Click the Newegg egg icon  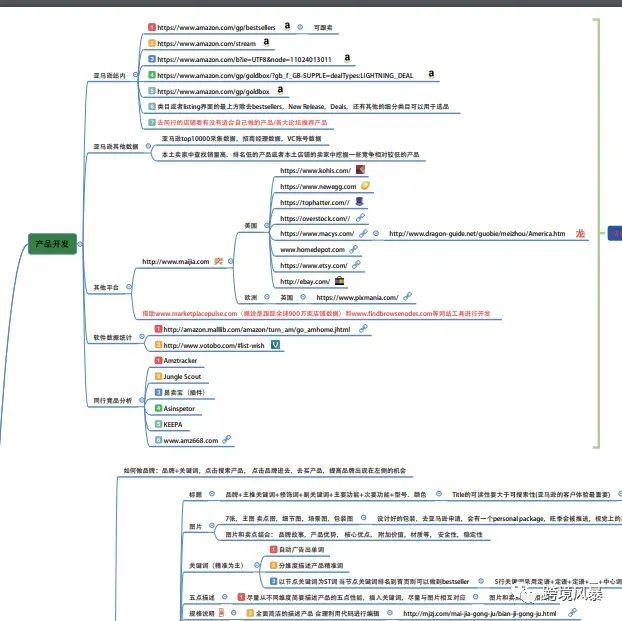click(365, 186)
